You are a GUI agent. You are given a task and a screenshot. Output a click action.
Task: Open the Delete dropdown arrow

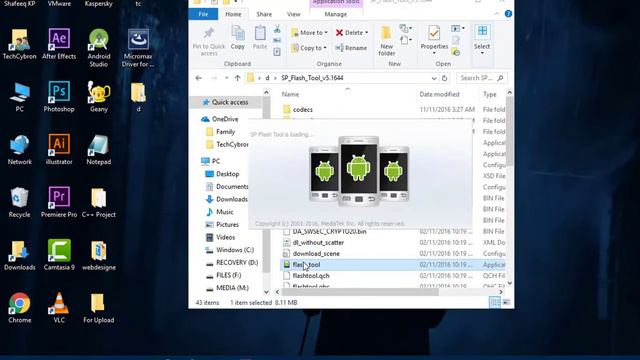pyautogui.click(x=367, y=33)
